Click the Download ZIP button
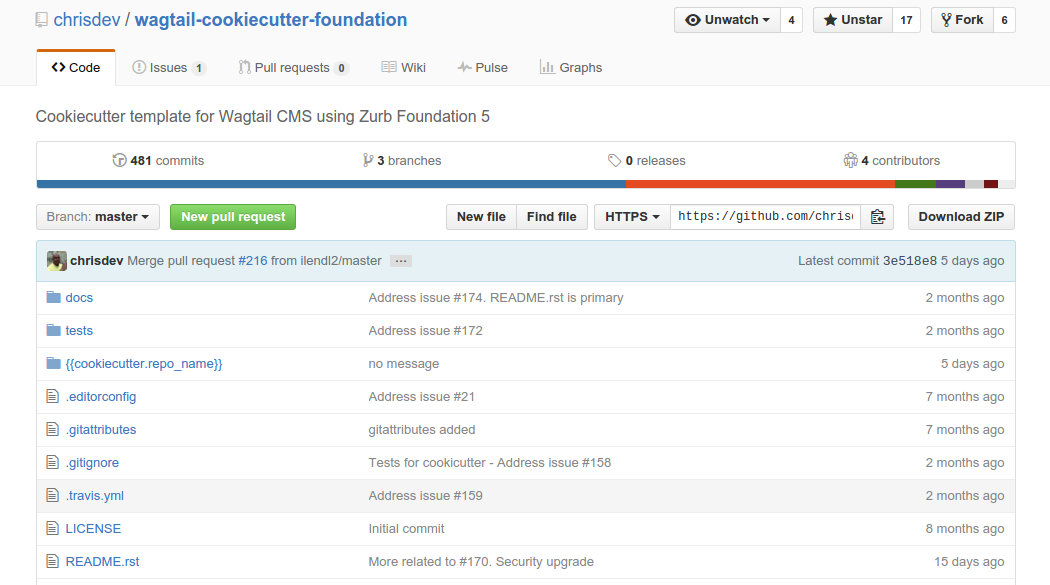This screenshot has height=585, width=1050. [x=961, y=217]
